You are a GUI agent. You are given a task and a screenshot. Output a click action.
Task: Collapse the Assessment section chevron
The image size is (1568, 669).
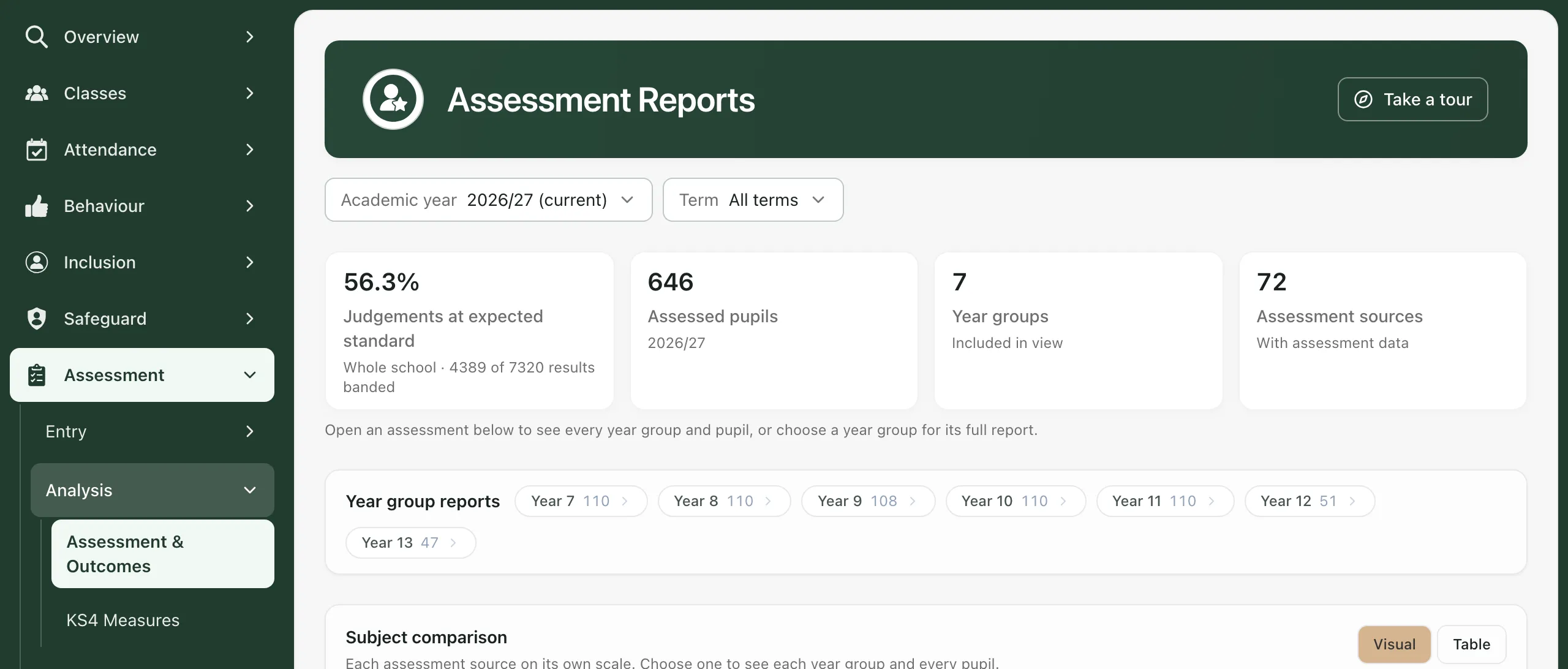pos(249,375)
